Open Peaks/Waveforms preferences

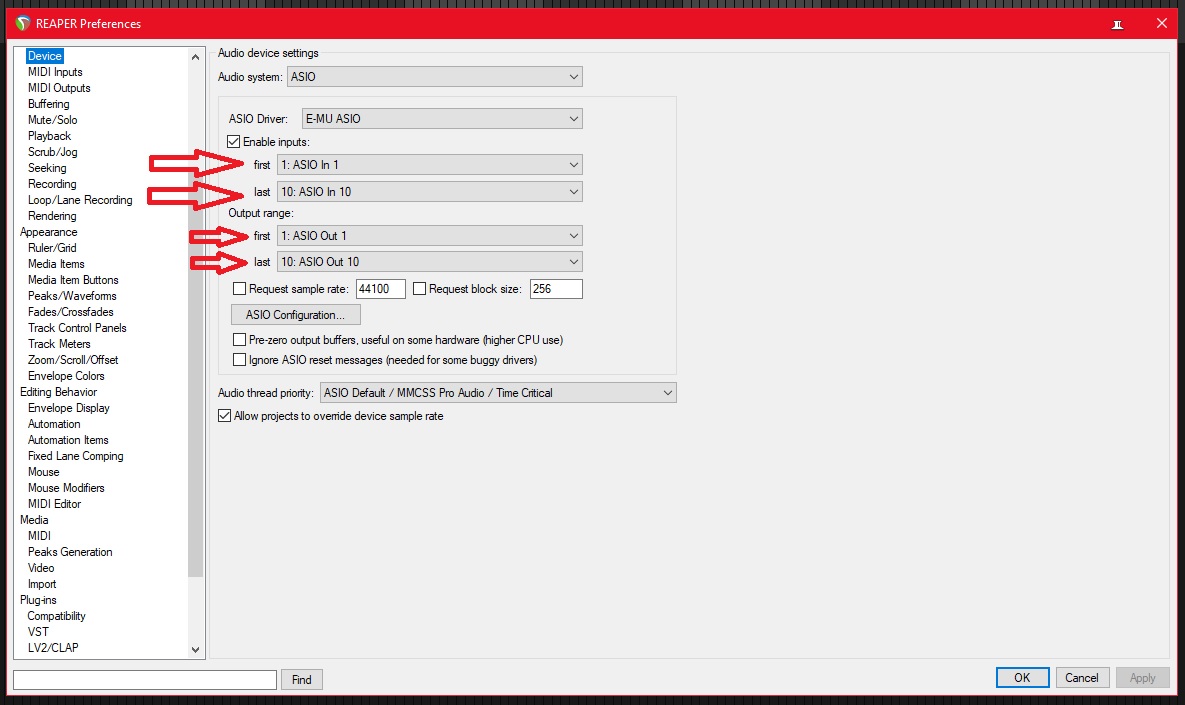(x=72, y=295)
